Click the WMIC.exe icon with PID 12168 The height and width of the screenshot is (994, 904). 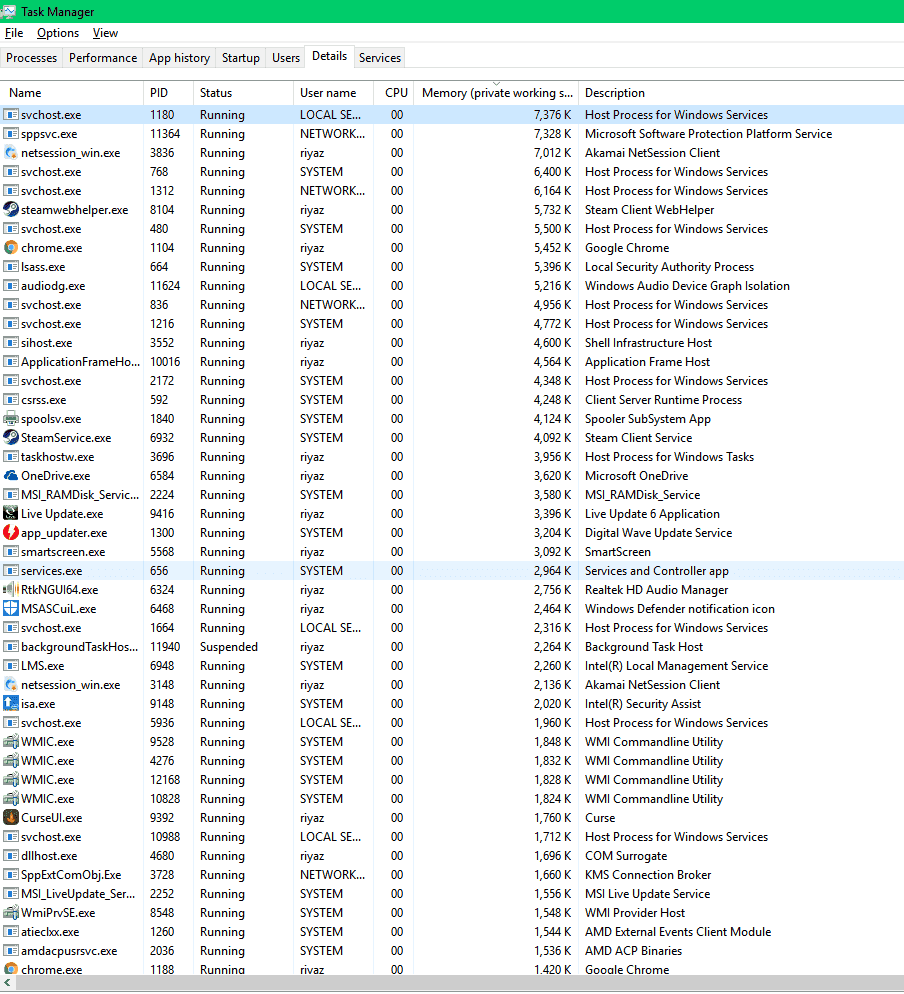10,780
